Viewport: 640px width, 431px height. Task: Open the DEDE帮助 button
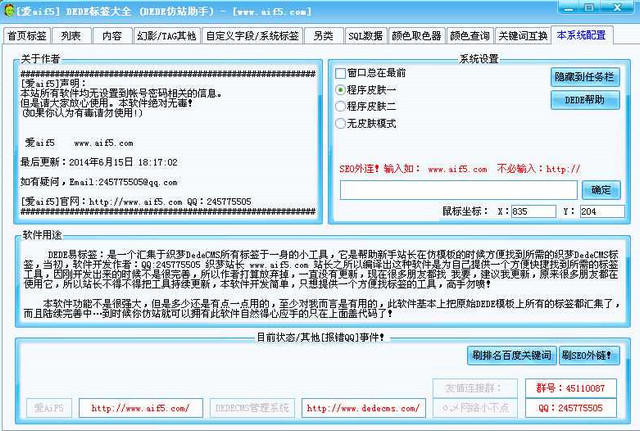tap(585, 100)
